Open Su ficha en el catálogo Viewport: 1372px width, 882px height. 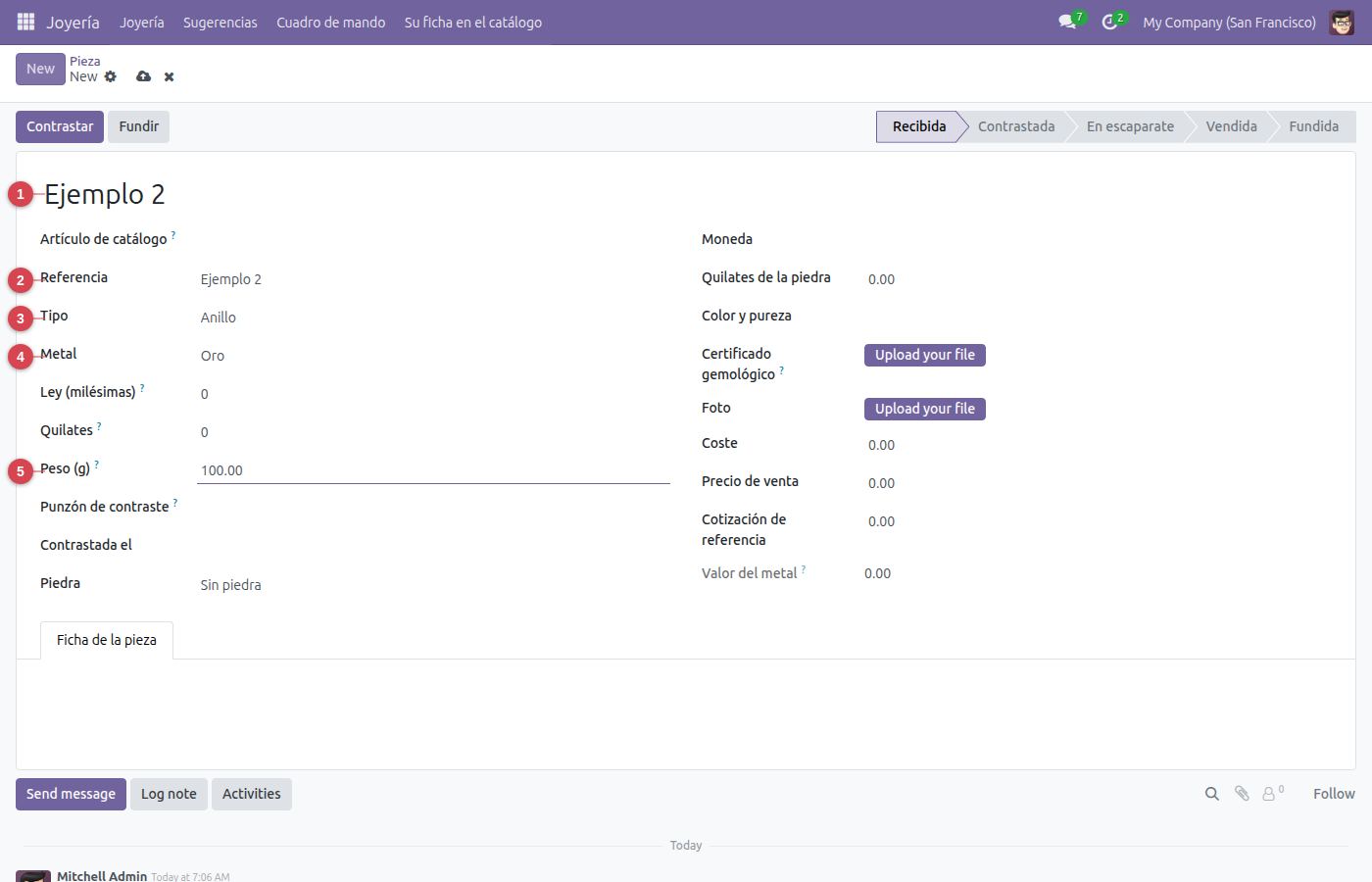[x=473, y=22]
